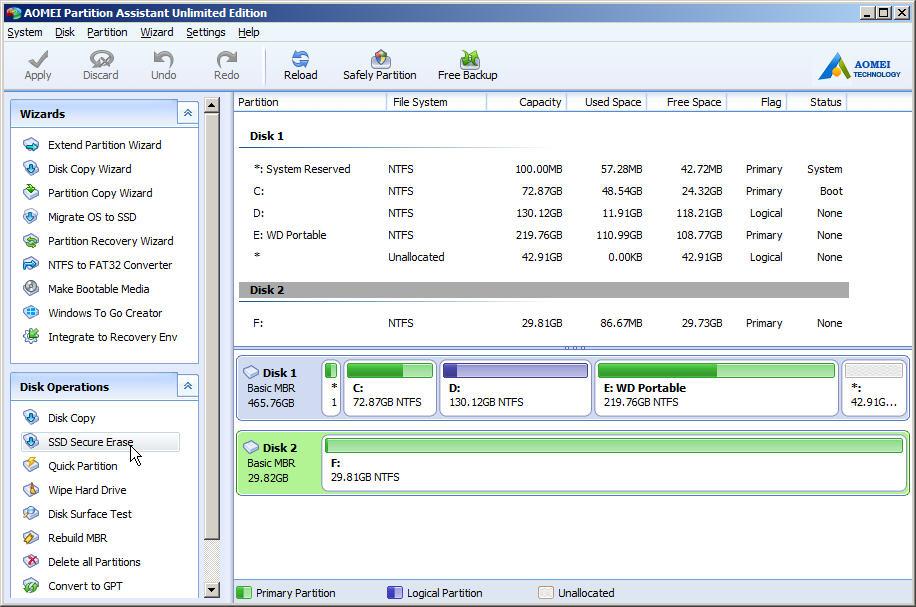Click the Logical Partition legend swatch
Image resolution: width=916 pixels, height=607 pixels.
pos(395,592)
